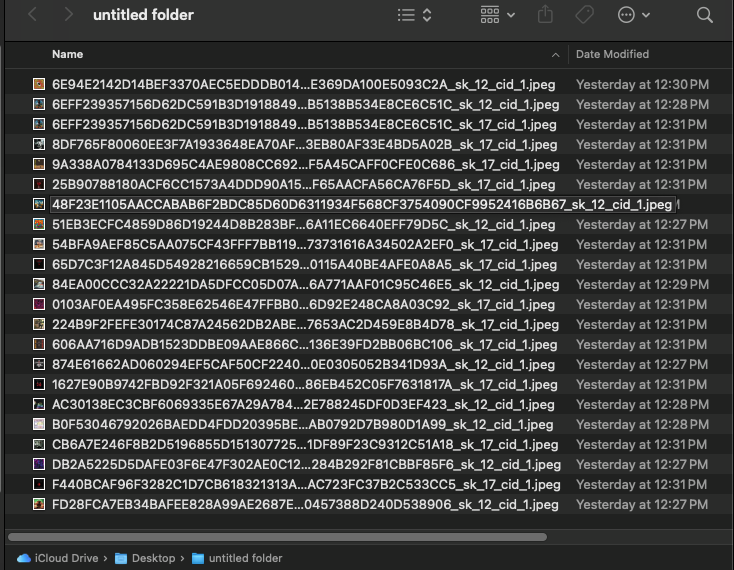Select file starting with 224B9F2FEFE30174

pyautogui.click(x=305, y=325)
